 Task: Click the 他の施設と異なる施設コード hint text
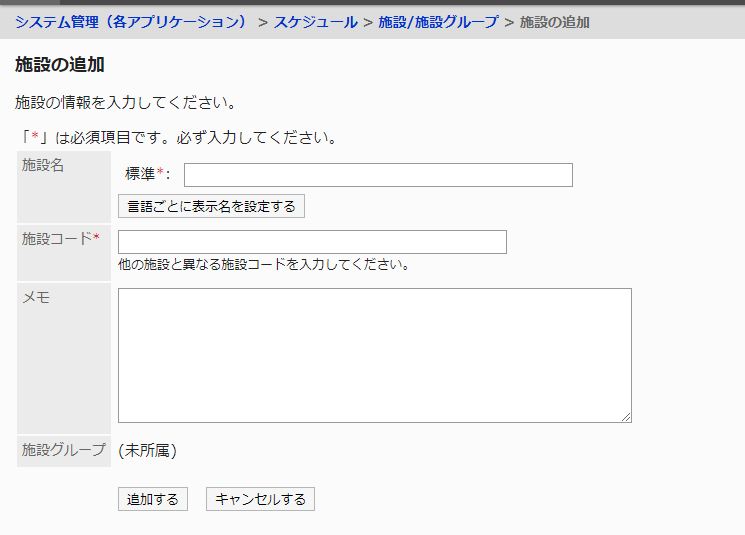coord(264,265)
